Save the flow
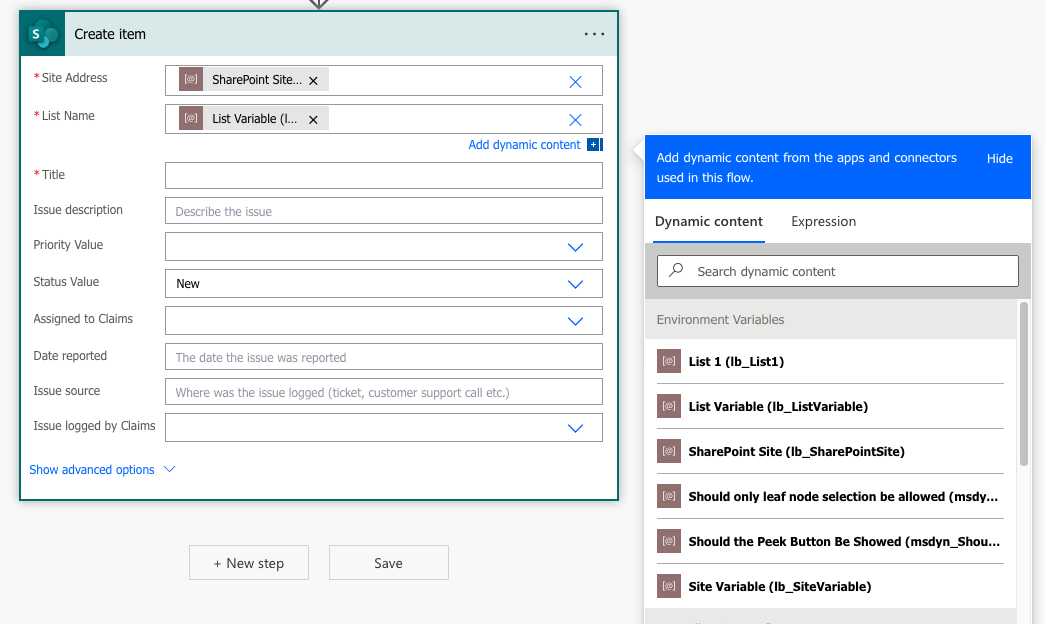1045x624 pixels. (388, 562)
